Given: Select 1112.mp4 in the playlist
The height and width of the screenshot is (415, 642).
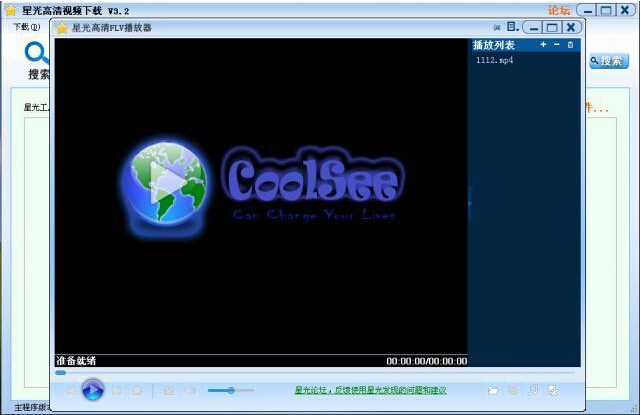Looking at the screenshot, I should pos(494,60).
